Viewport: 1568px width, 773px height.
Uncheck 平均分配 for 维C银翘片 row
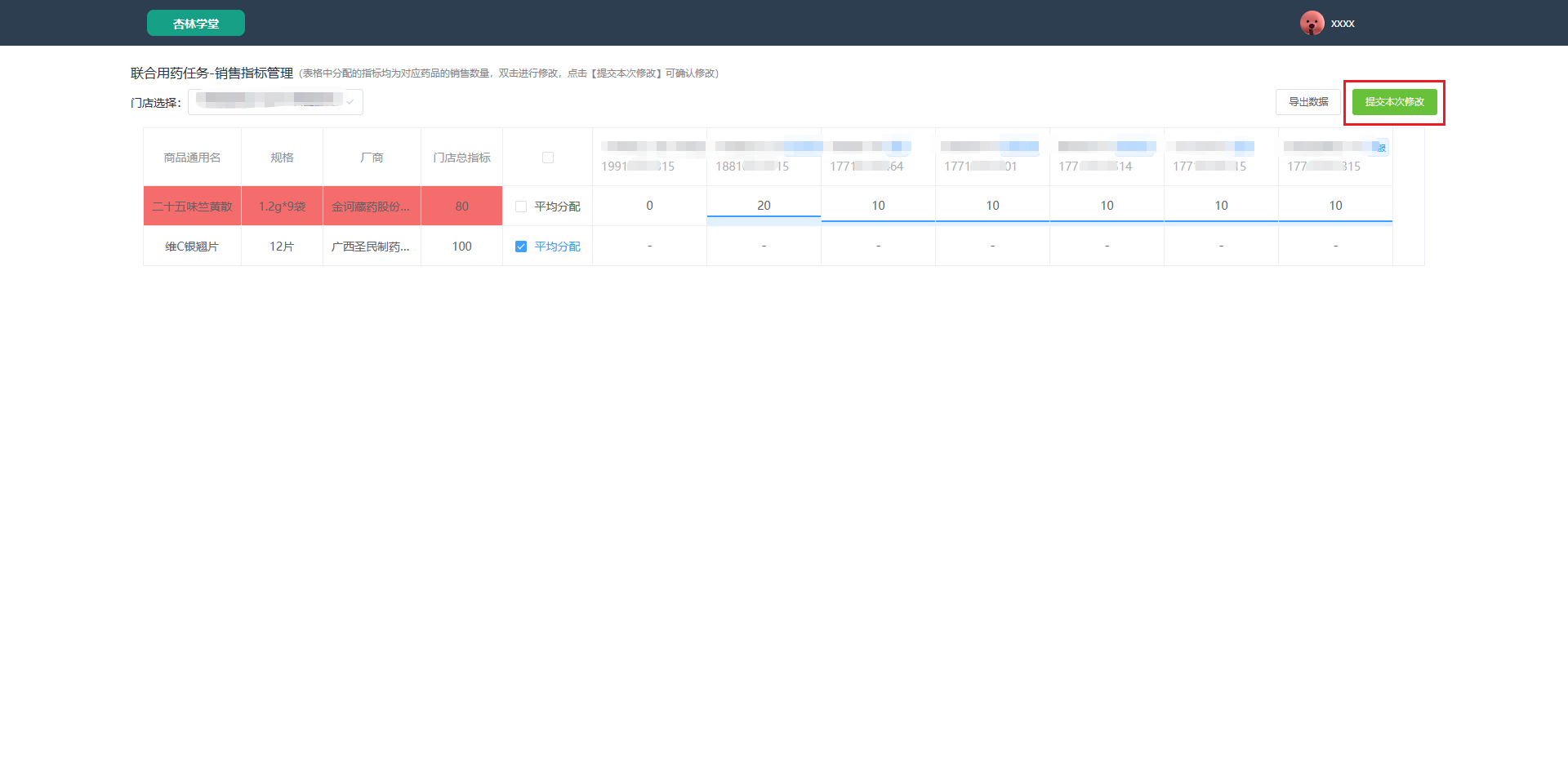pos(521,247)
